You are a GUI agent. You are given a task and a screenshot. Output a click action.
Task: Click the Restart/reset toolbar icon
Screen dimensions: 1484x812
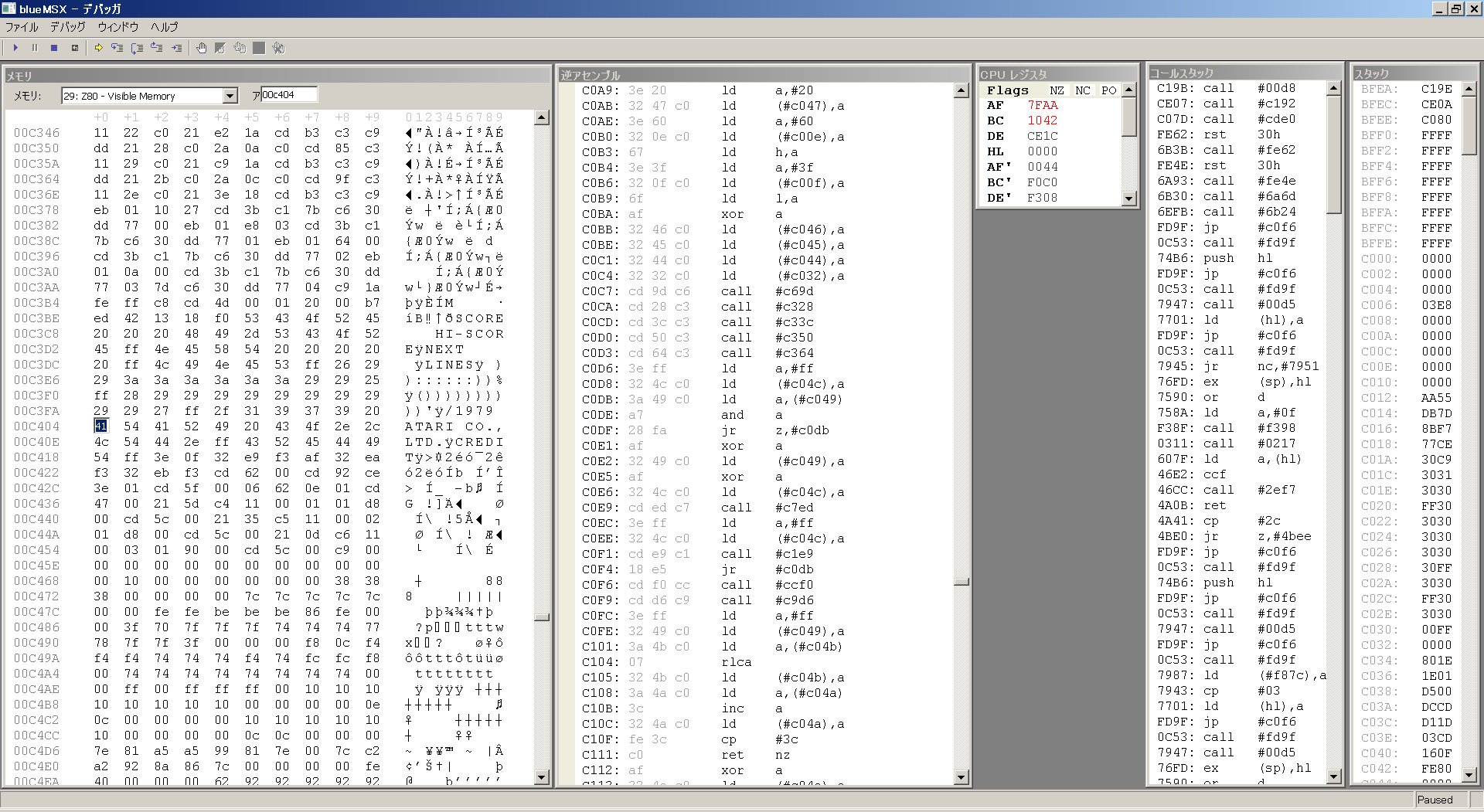tap(75, 48)
